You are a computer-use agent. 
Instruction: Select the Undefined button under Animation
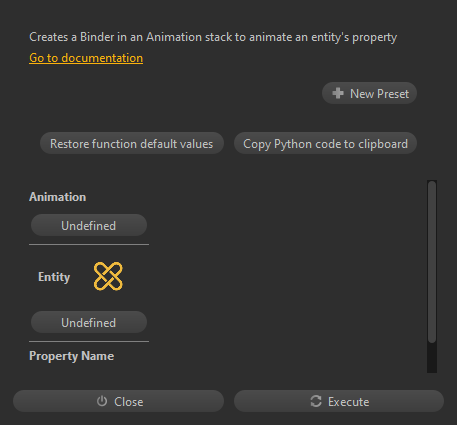click(89, 225)
